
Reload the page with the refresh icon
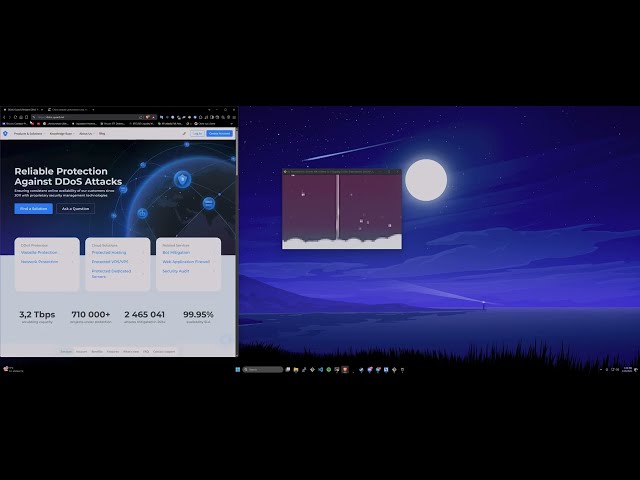pos(15,117)
